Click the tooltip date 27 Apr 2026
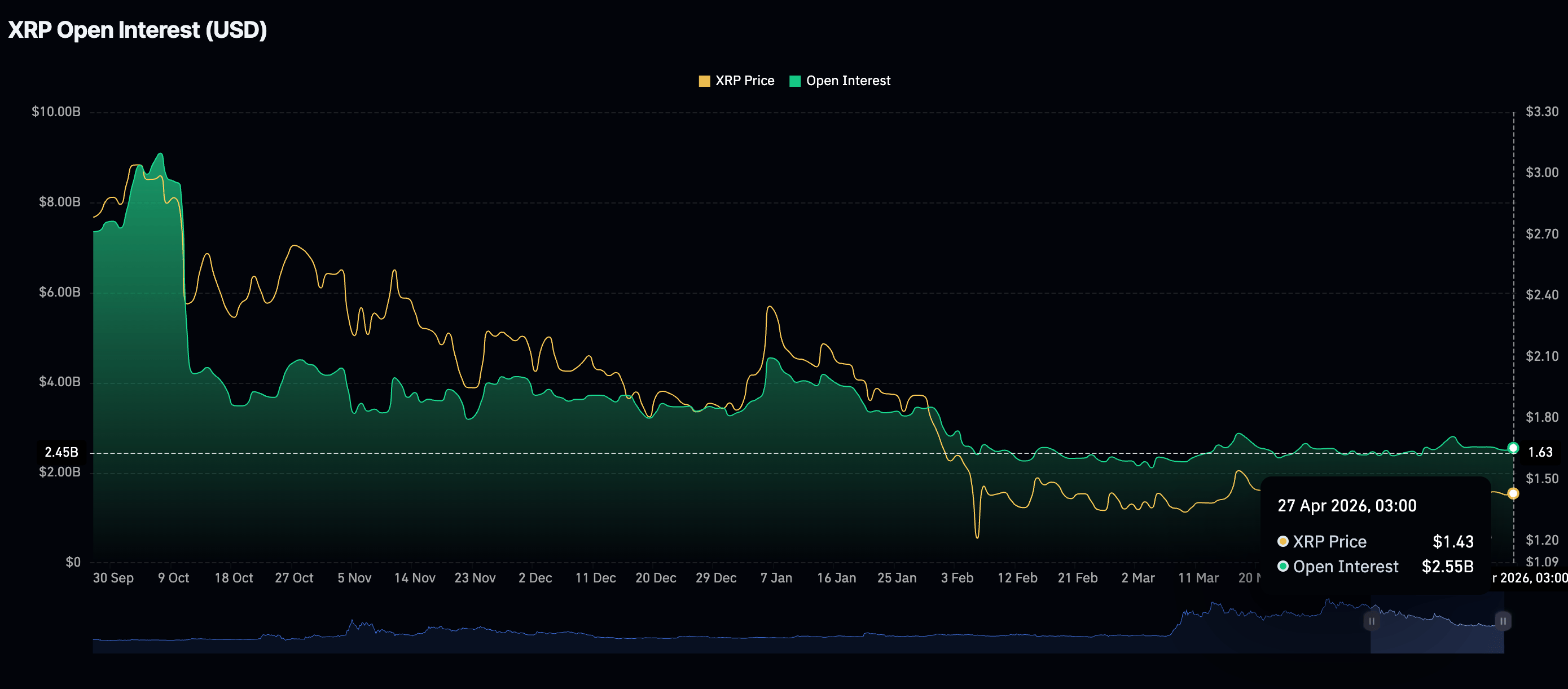Screen dimensions: 1568x689 [x=1346, y=505]
